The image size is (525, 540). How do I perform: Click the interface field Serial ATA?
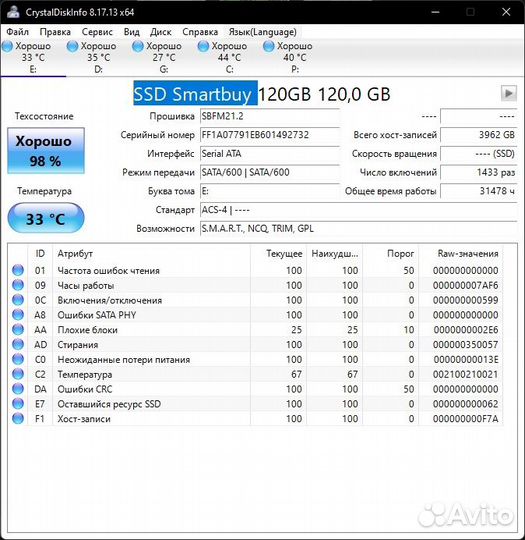point(270,154)
